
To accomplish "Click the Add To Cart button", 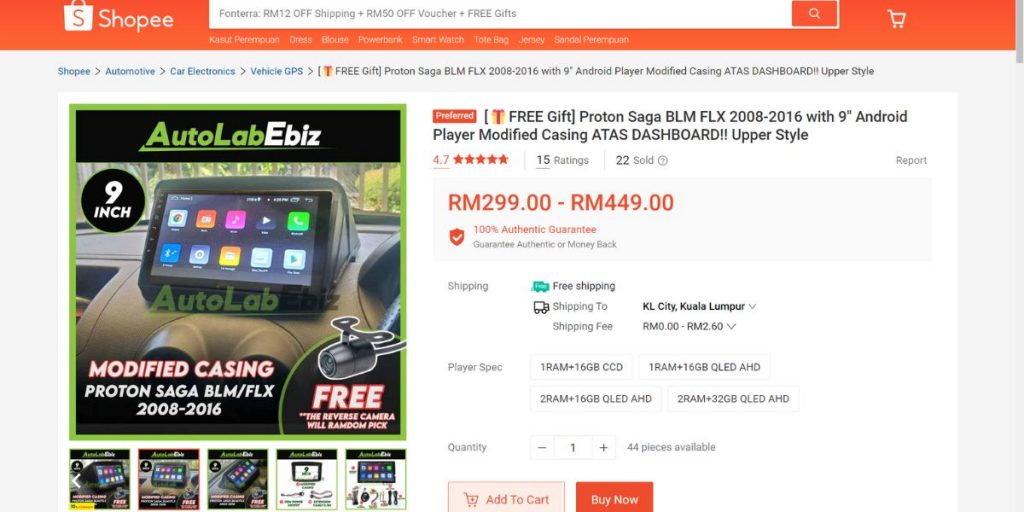I will pos(506,499).
